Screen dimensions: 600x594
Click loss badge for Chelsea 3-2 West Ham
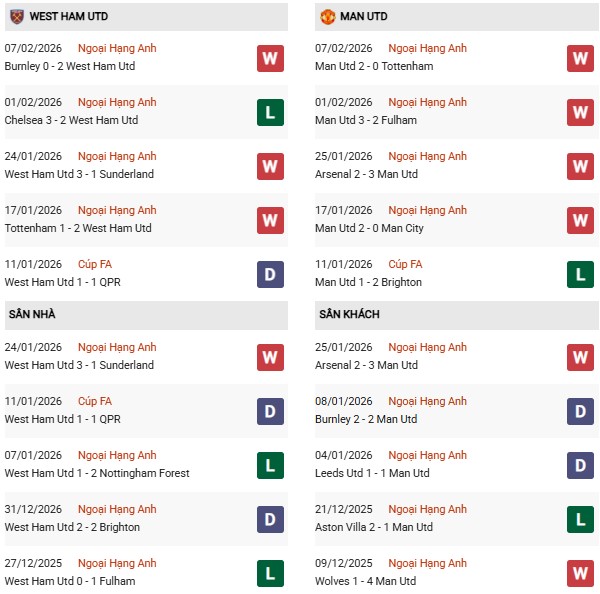tap(270, 112)
